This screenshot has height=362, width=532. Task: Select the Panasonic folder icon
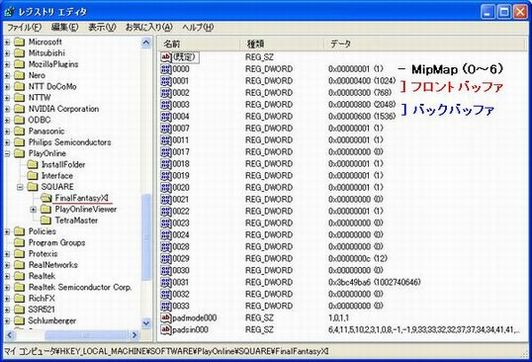pos(19,131)
